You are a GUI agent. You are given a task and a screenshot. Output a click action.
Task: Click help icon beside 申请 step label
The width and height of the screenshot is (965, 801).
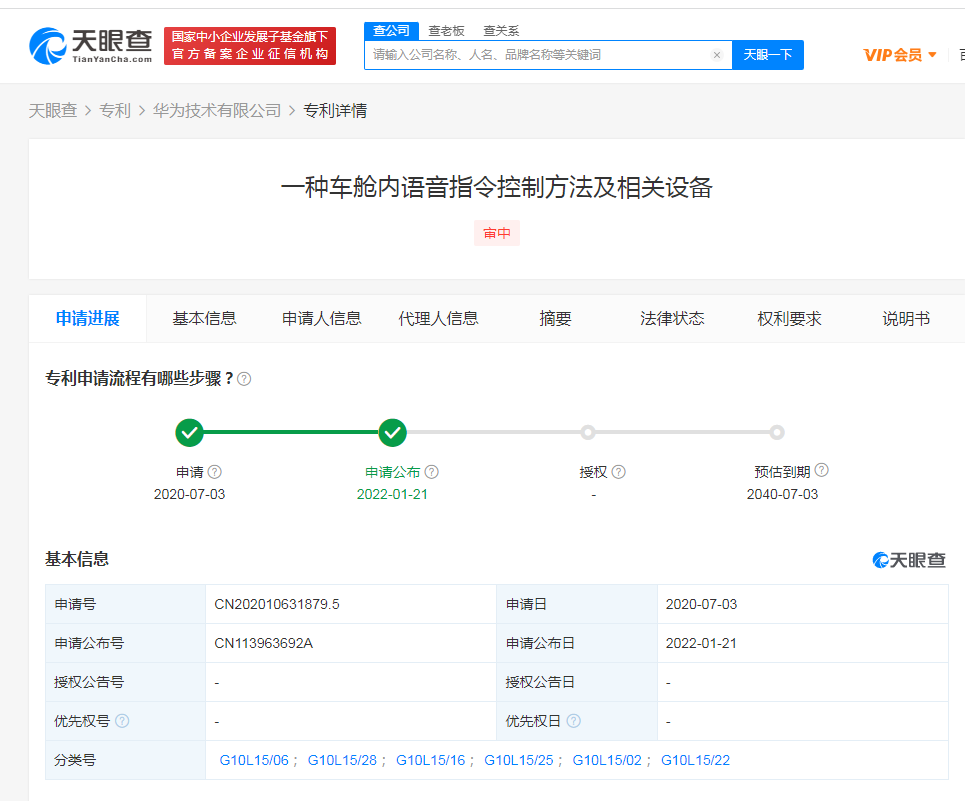tap(215, 472)
